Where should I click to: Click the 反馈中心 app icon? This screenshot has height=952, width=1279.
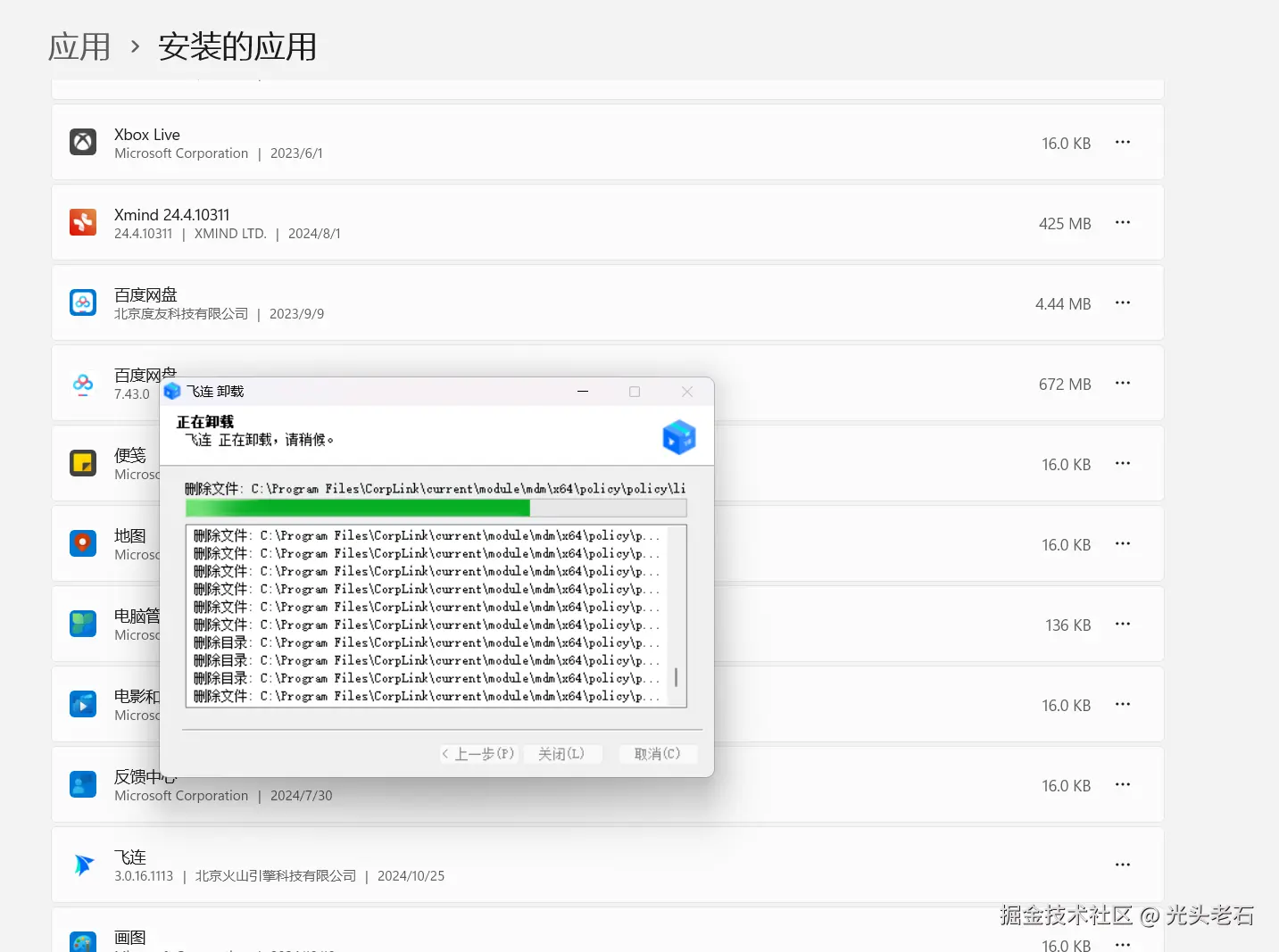click(83, 784)
